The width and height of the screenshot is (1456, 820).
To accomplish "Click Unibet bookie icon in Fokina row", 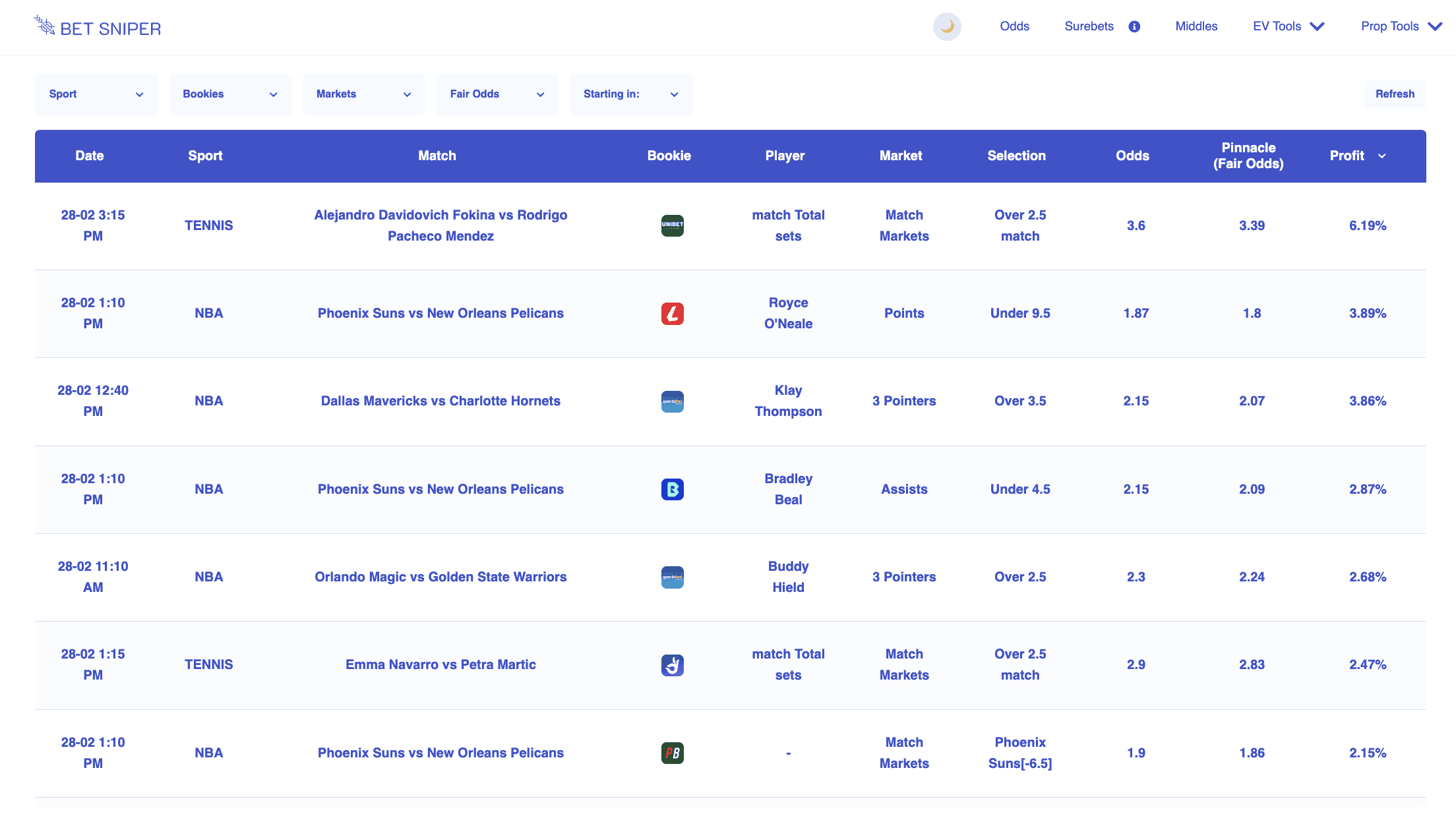I will (673, 225).
